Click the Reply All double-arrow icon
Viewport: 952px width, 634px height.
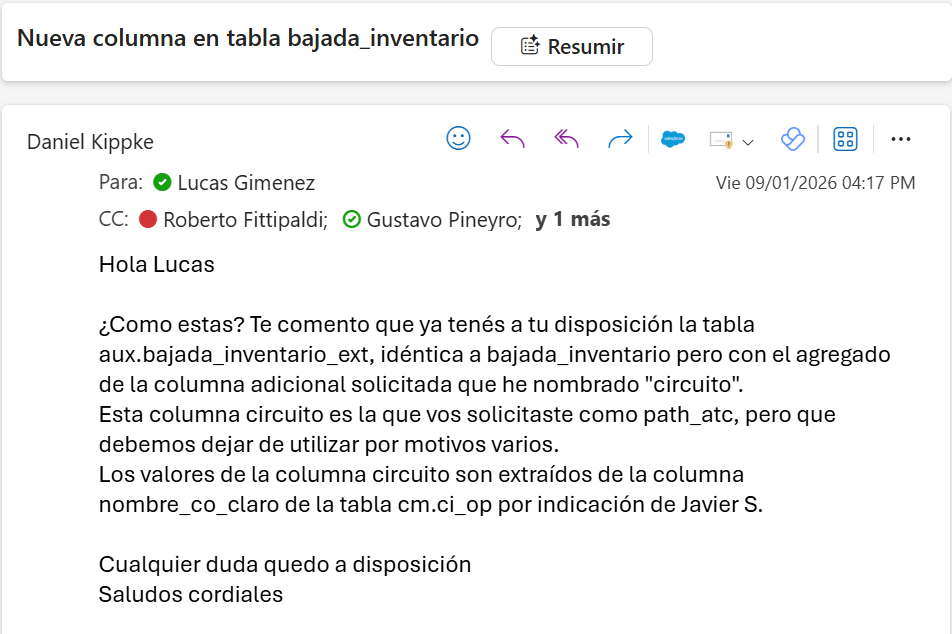tap(566, 139)
